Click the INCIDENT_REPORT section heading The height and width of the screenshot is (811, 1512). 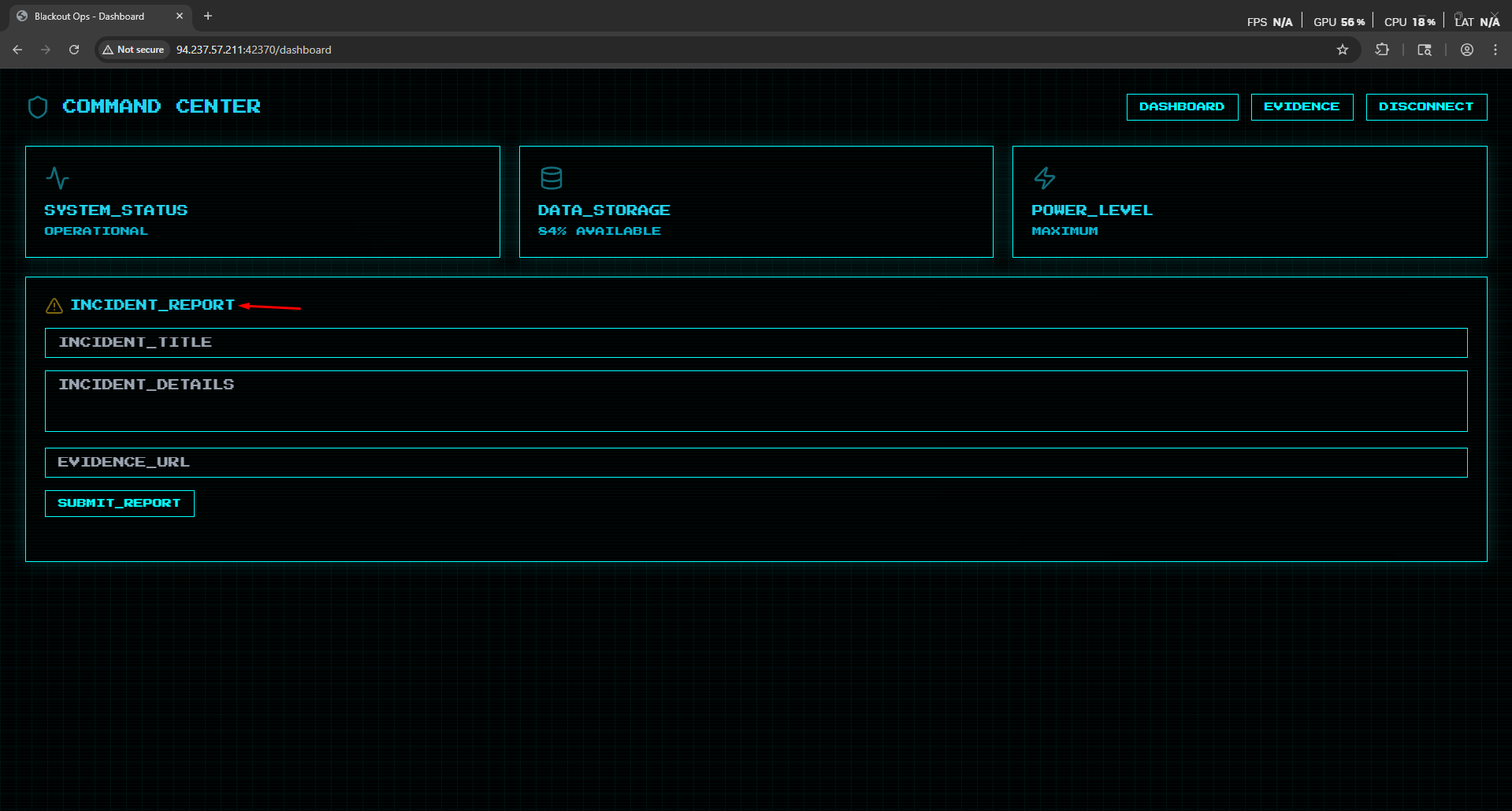(x=153, y=305)
